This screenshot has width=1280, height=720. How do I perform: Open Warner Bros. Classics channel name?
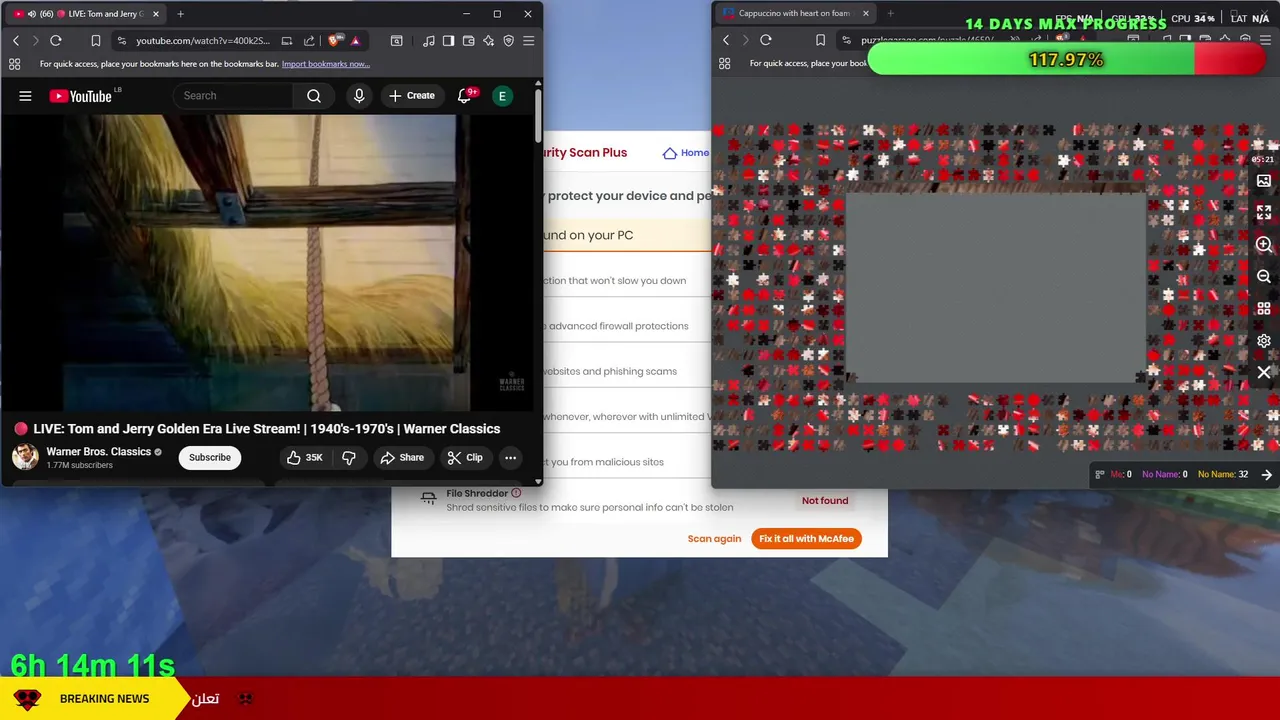(99, 452)
